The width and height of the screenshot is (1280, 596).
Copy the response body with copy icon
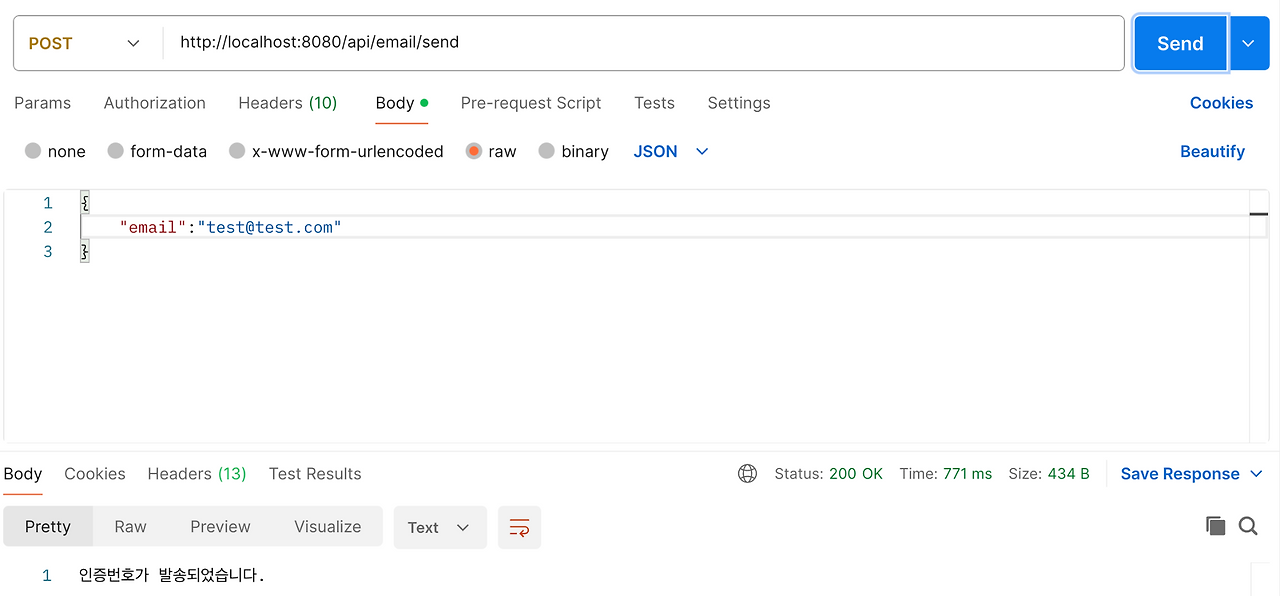pos(1216,526)
